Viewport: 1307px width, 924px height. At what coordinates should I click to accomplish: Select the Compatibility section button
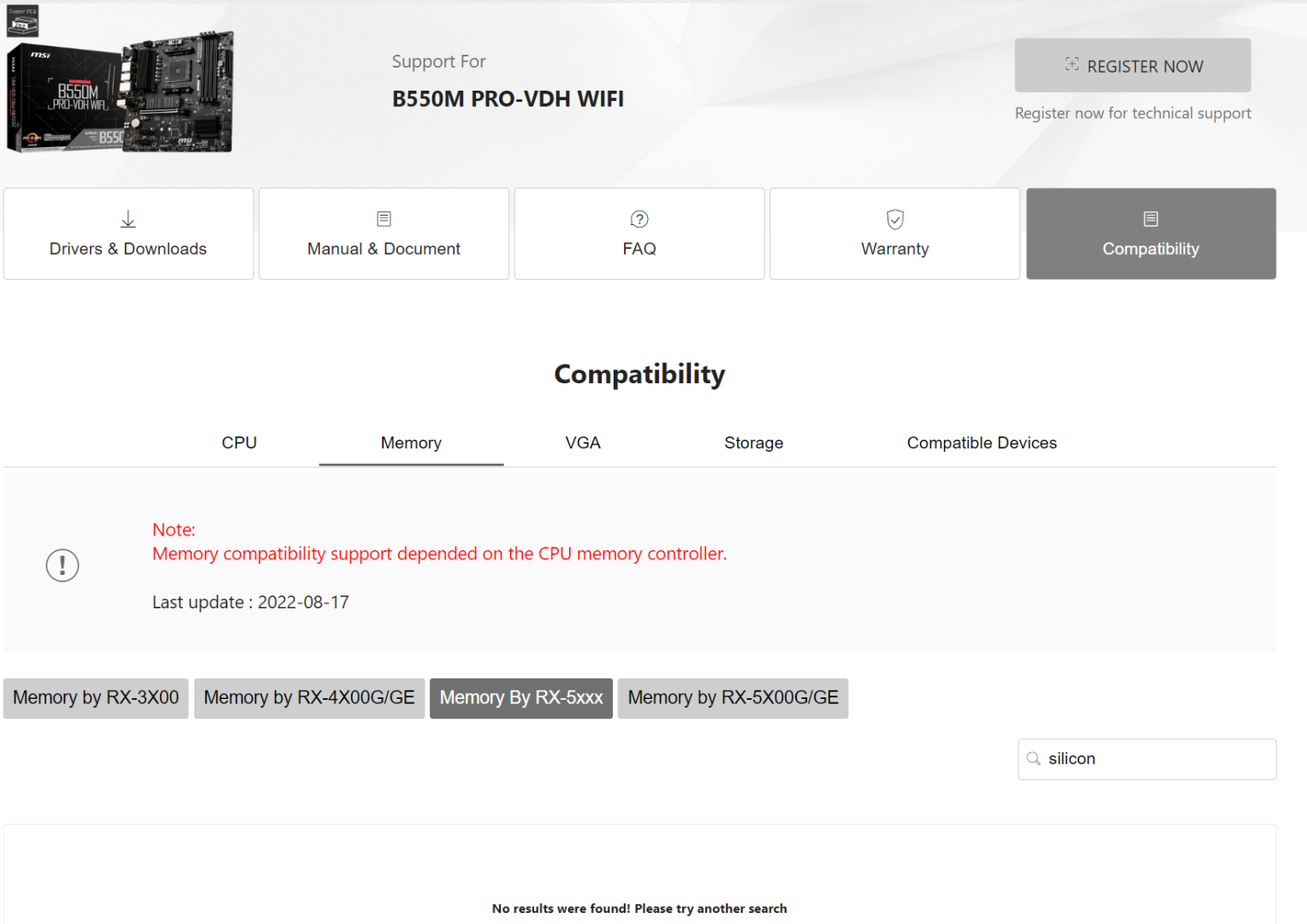tap(1151, 234)
